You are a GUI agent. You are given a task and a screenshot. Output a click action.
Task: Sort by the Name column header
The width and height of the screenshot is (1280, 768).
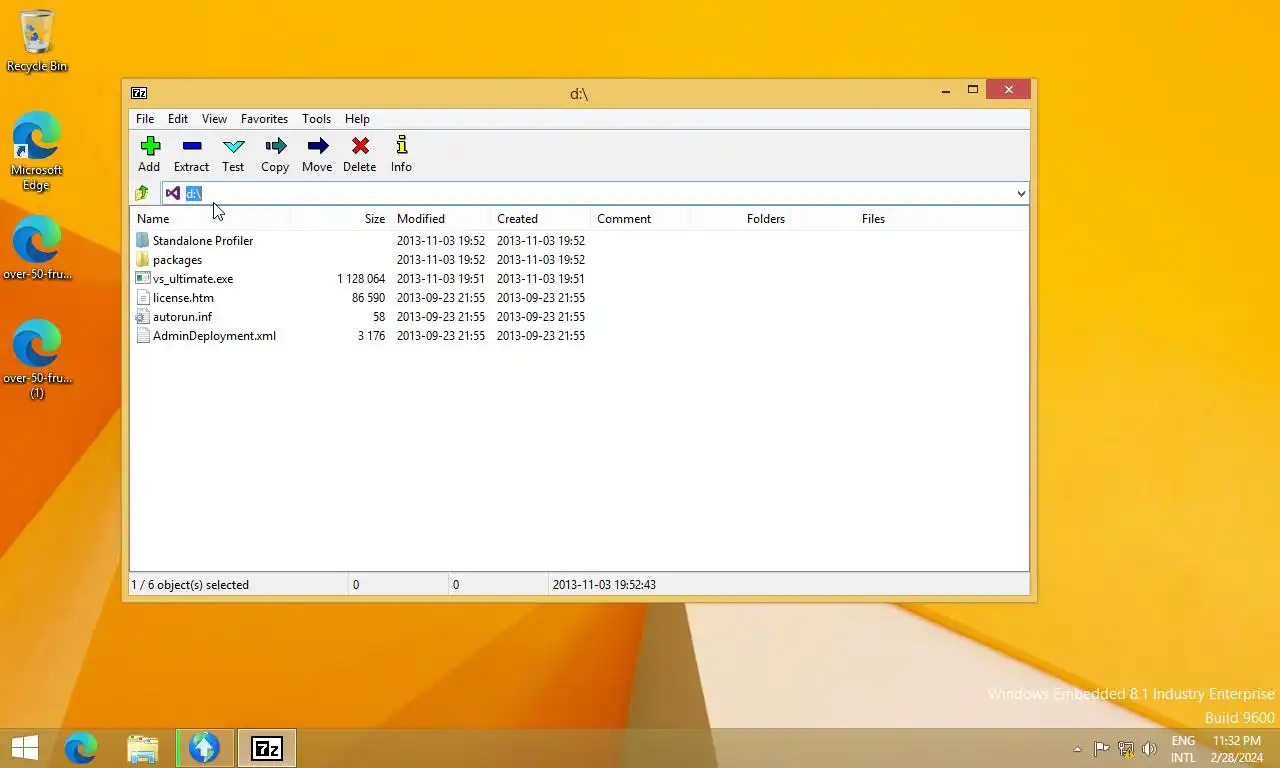pos(210,218)
